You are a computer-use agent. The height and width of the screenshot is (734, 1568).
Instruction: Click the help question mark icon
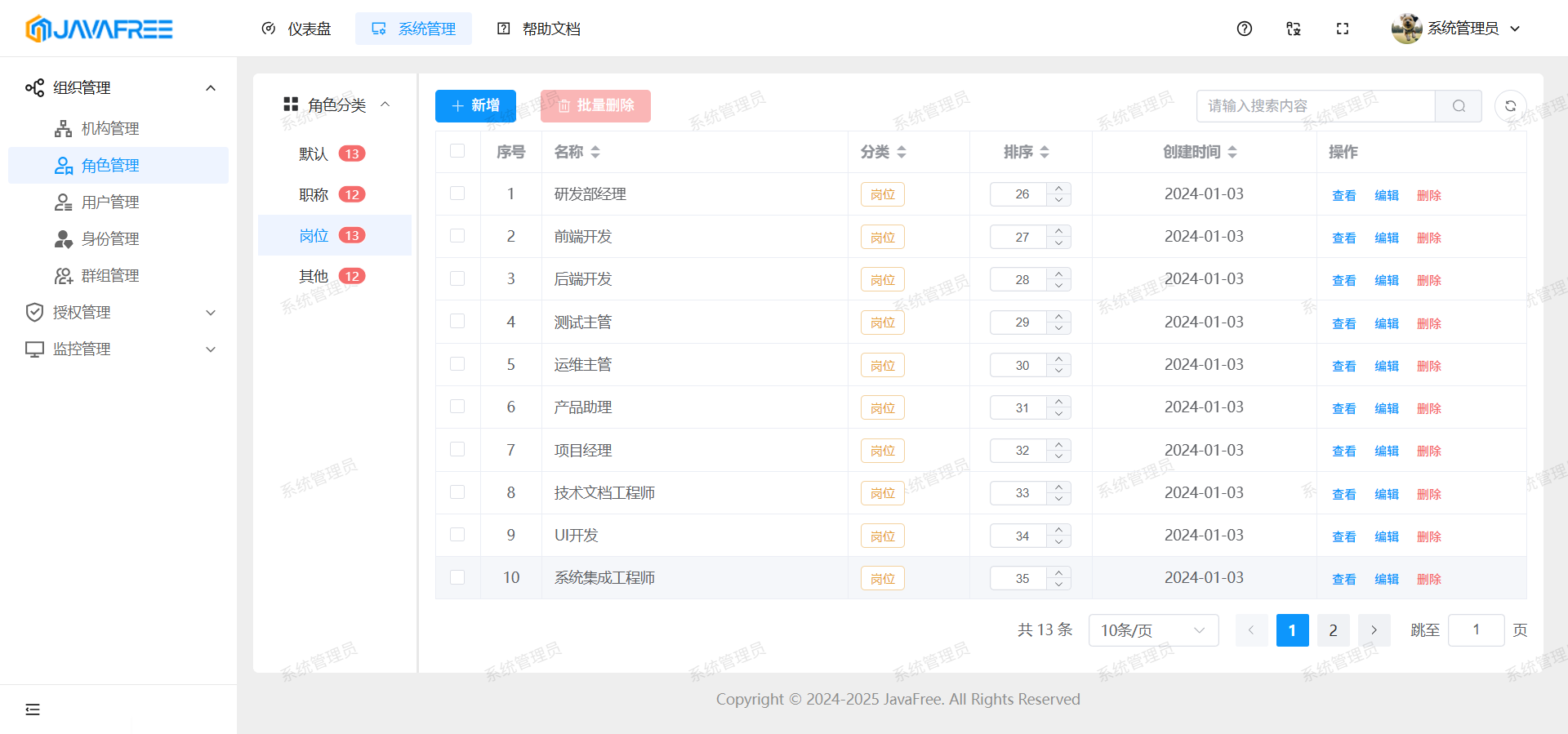point(1244,29)
